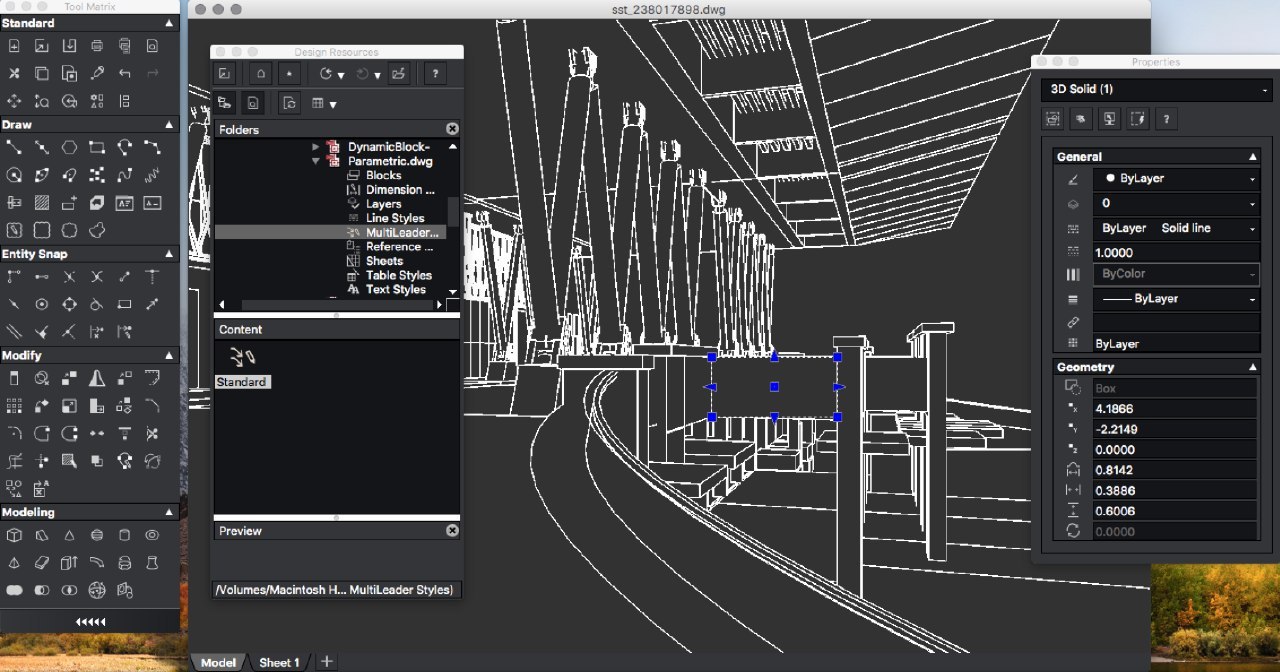
Task: Click the New drawing icon in Standard
Action: tap(14, 45)
